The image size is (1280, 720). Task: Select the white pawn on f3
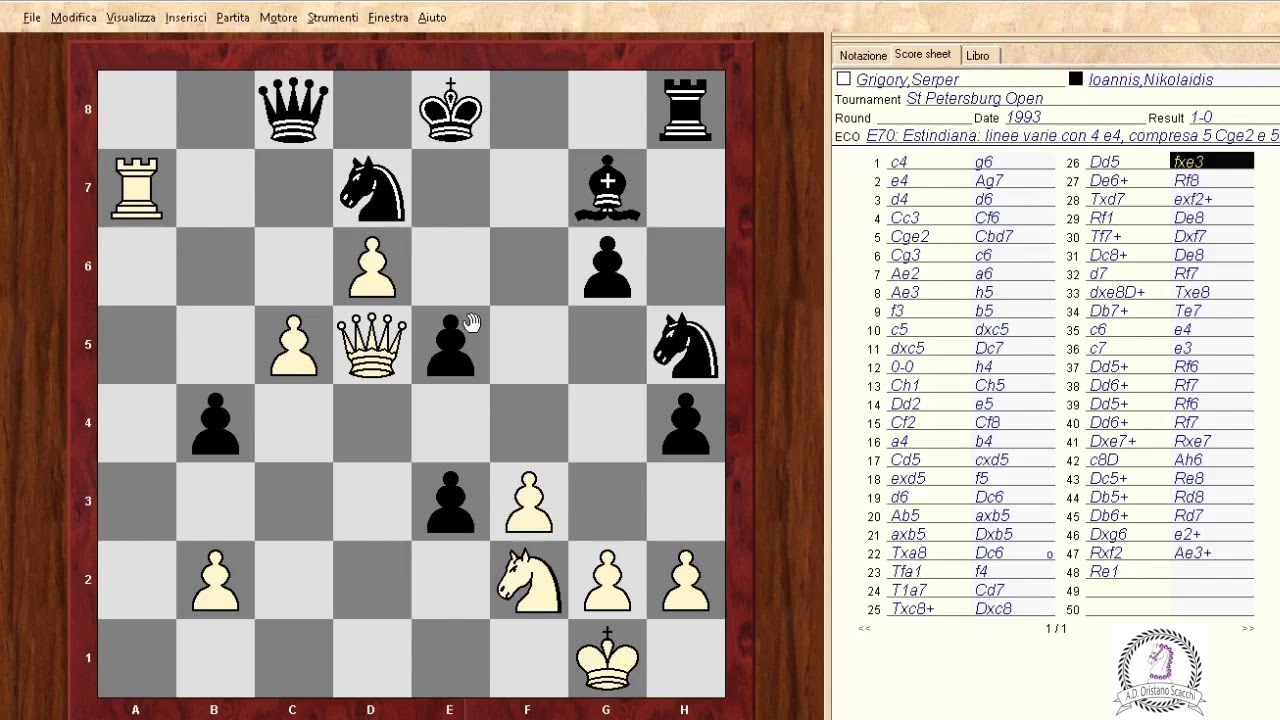529,502
